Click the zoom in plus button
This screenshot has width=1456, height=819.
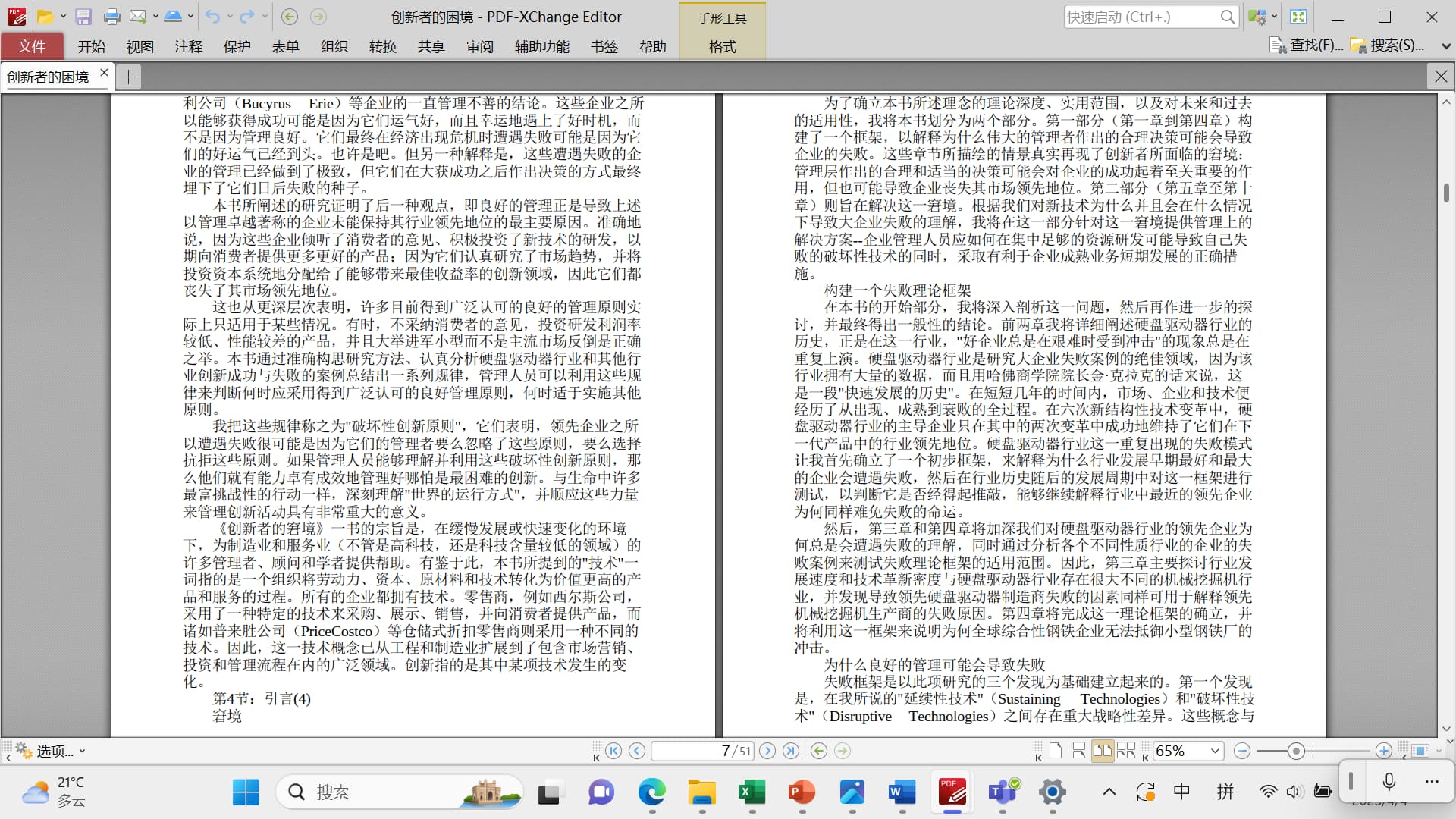(x=1384, y=751)
